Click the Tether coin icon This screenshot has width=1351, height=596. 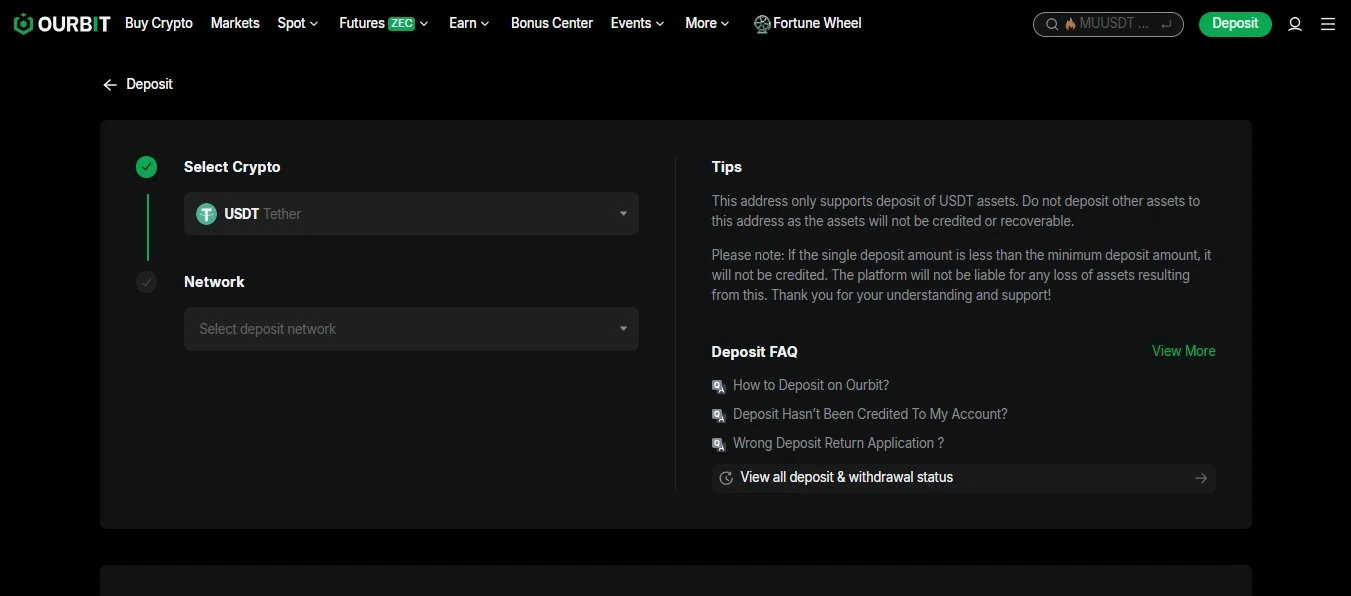point(207,214)
